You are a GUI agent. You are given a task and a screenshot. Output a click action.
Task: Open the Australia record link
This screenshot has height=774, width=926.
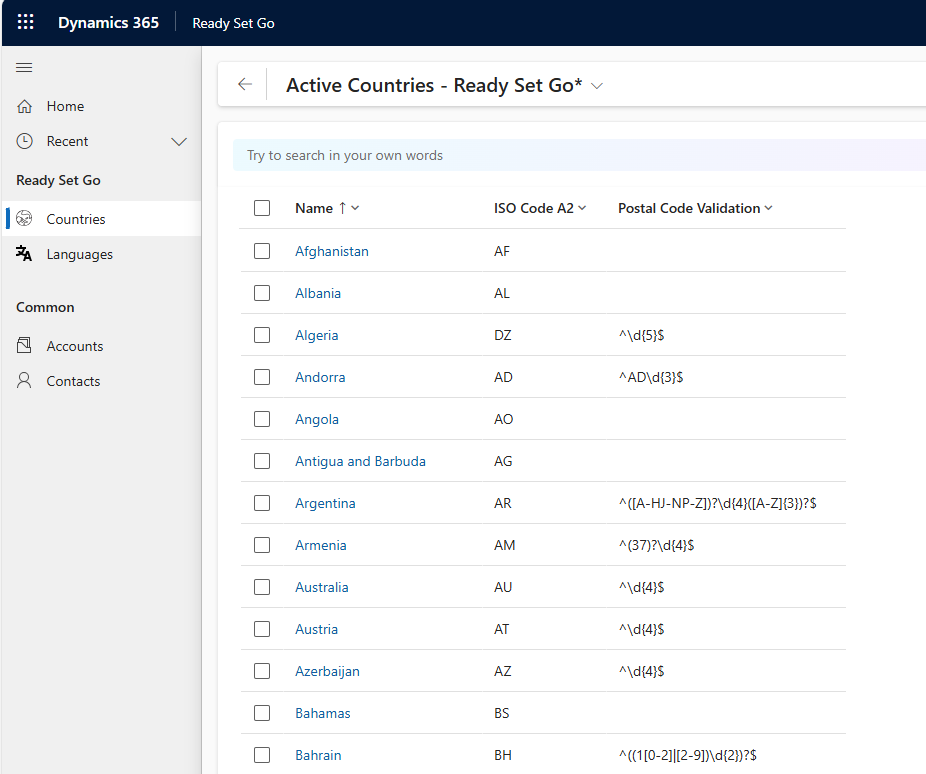(x=322, y=587)
